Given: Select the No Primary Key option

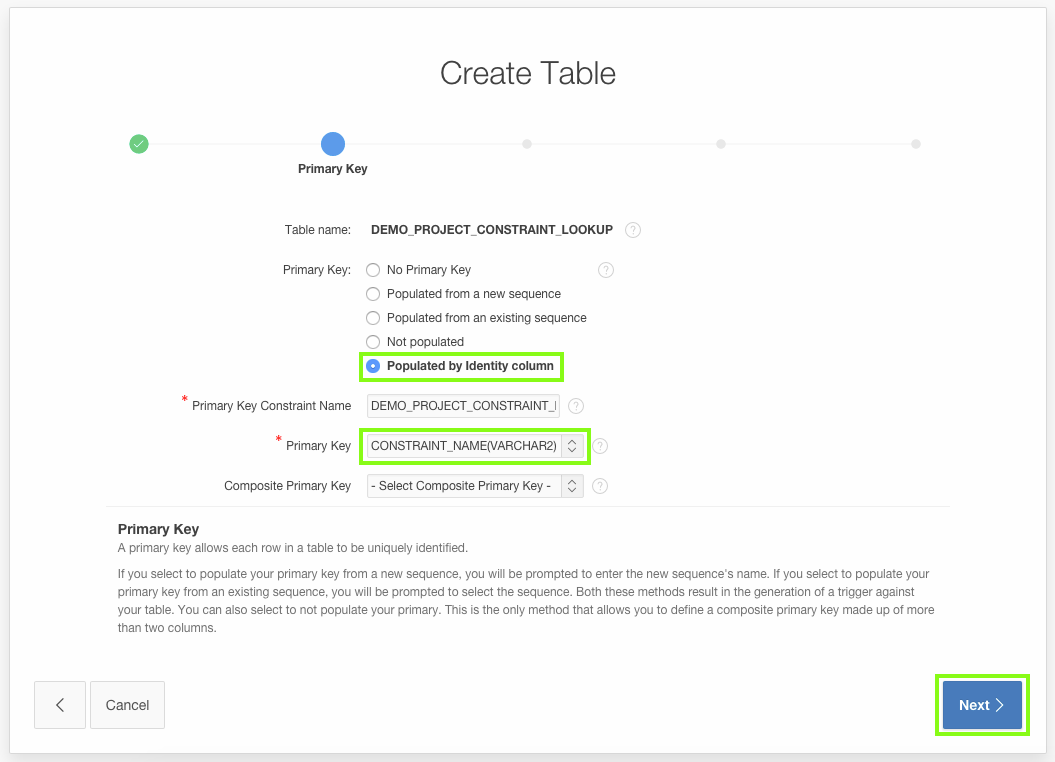Looking at the screenshot, I should (373, 270).
